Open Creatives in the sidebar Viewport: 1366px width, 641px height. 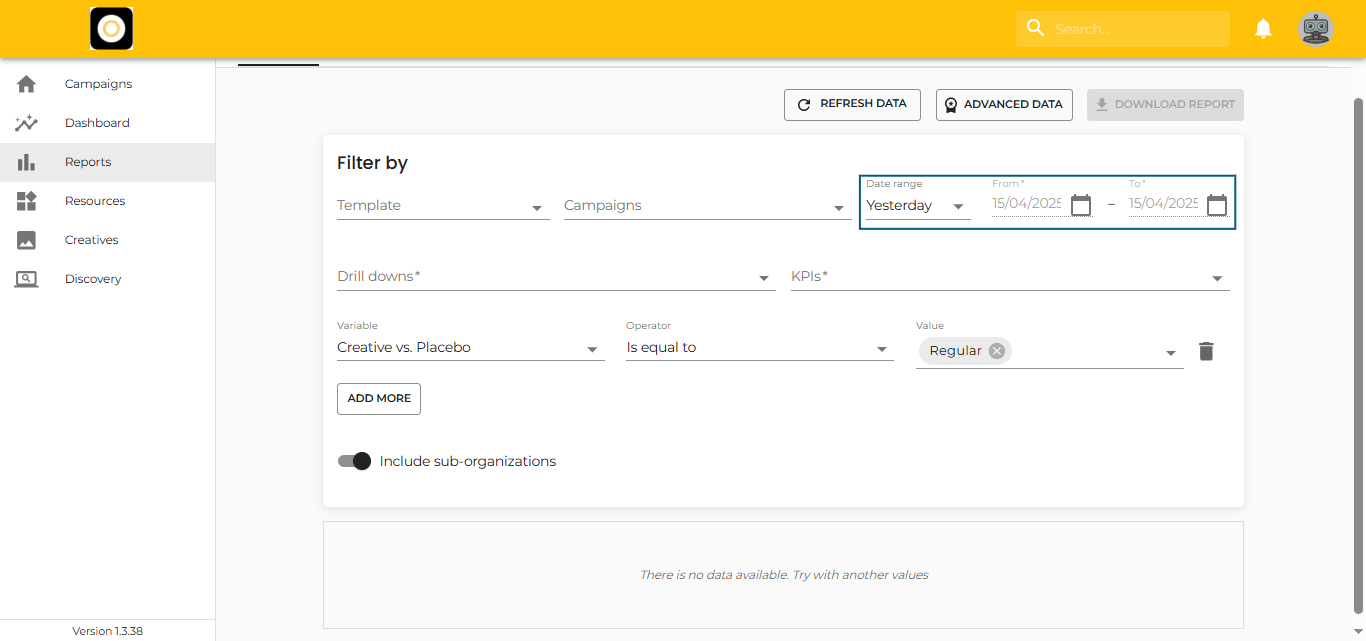tap(91, 240)
